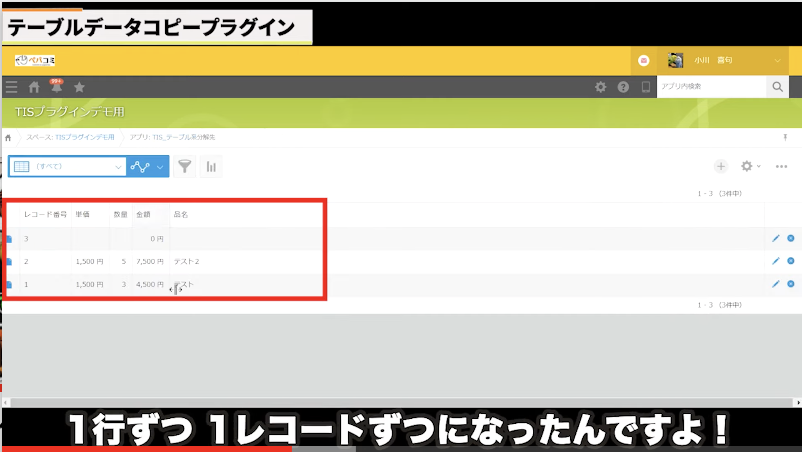Open the help question mark icon

(623, 87)
